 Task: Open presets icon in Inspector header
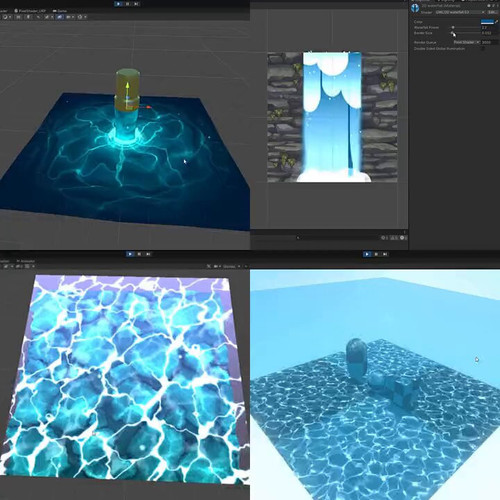493,6
